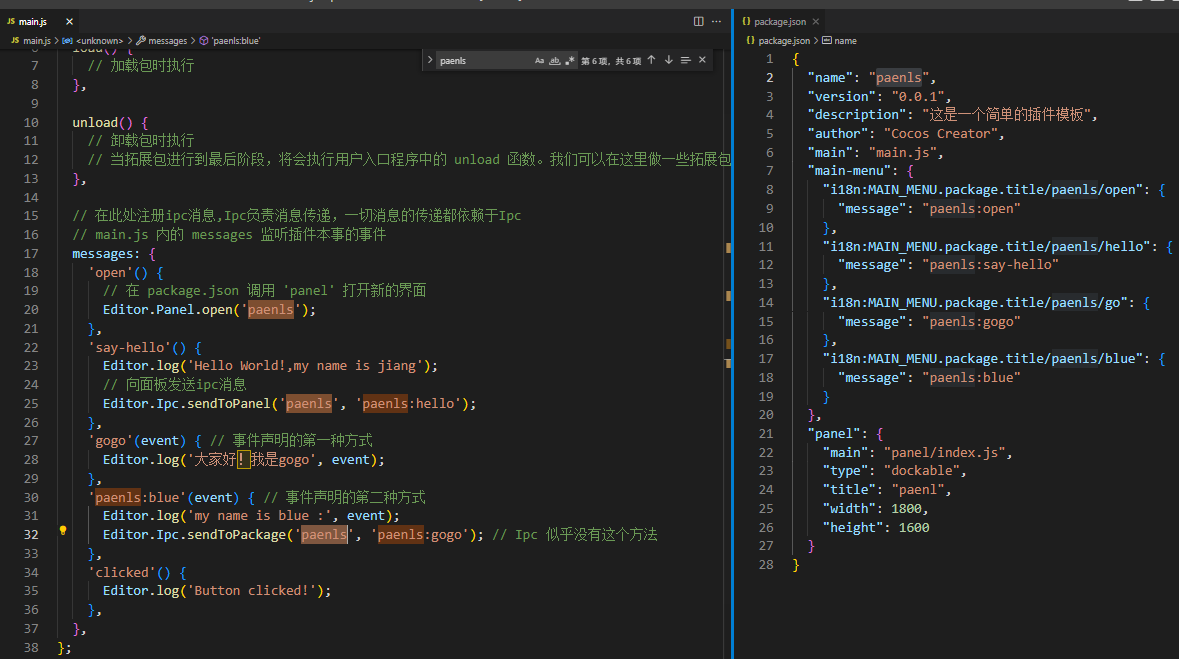
Task: Click highlighted 'paenls' in Editor.Panel.open call
Action: pyautogui.click(x=271, y=309)
